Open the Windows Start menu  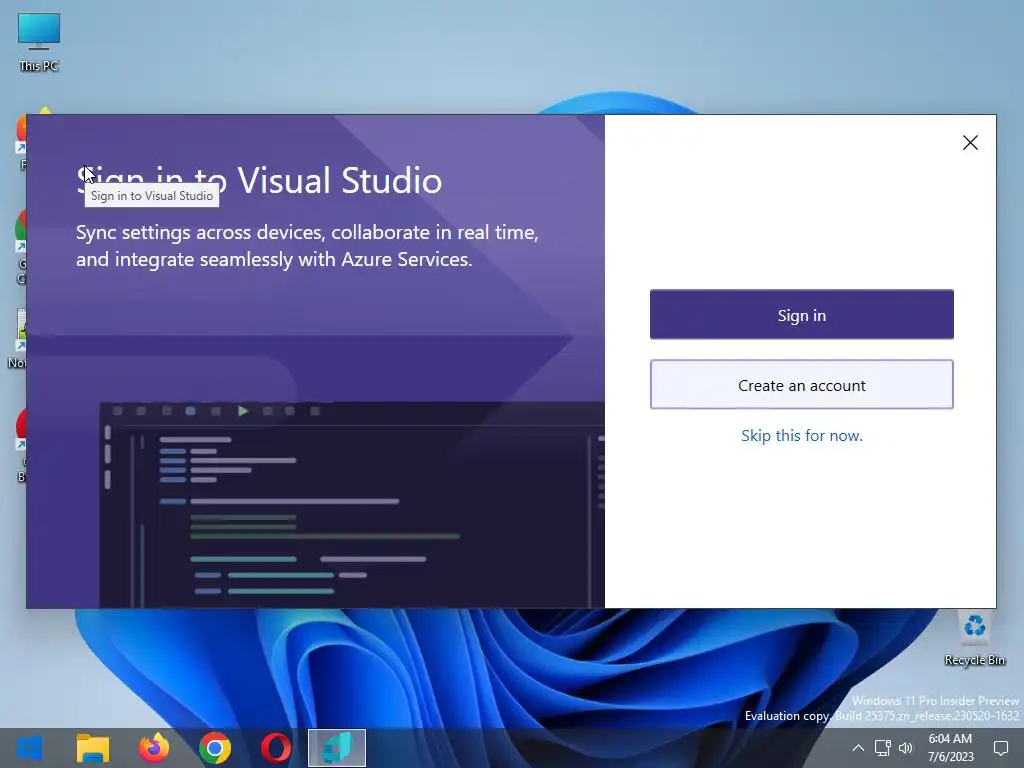[30, 748]
